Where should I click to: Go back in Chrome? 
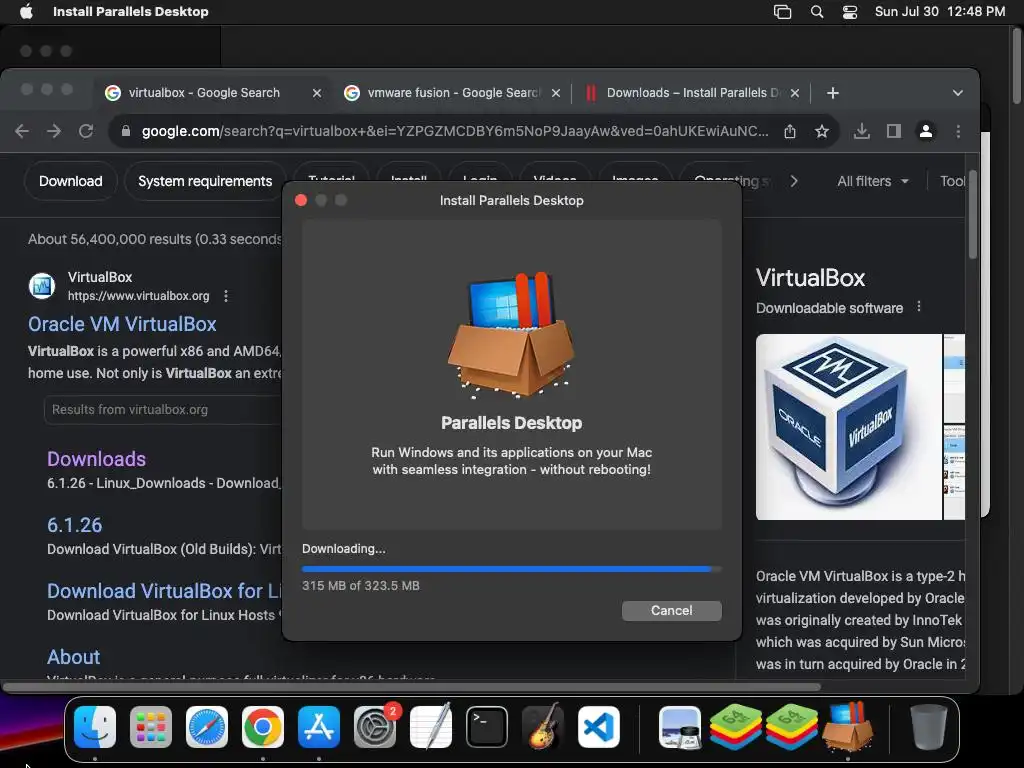point(22,131)
